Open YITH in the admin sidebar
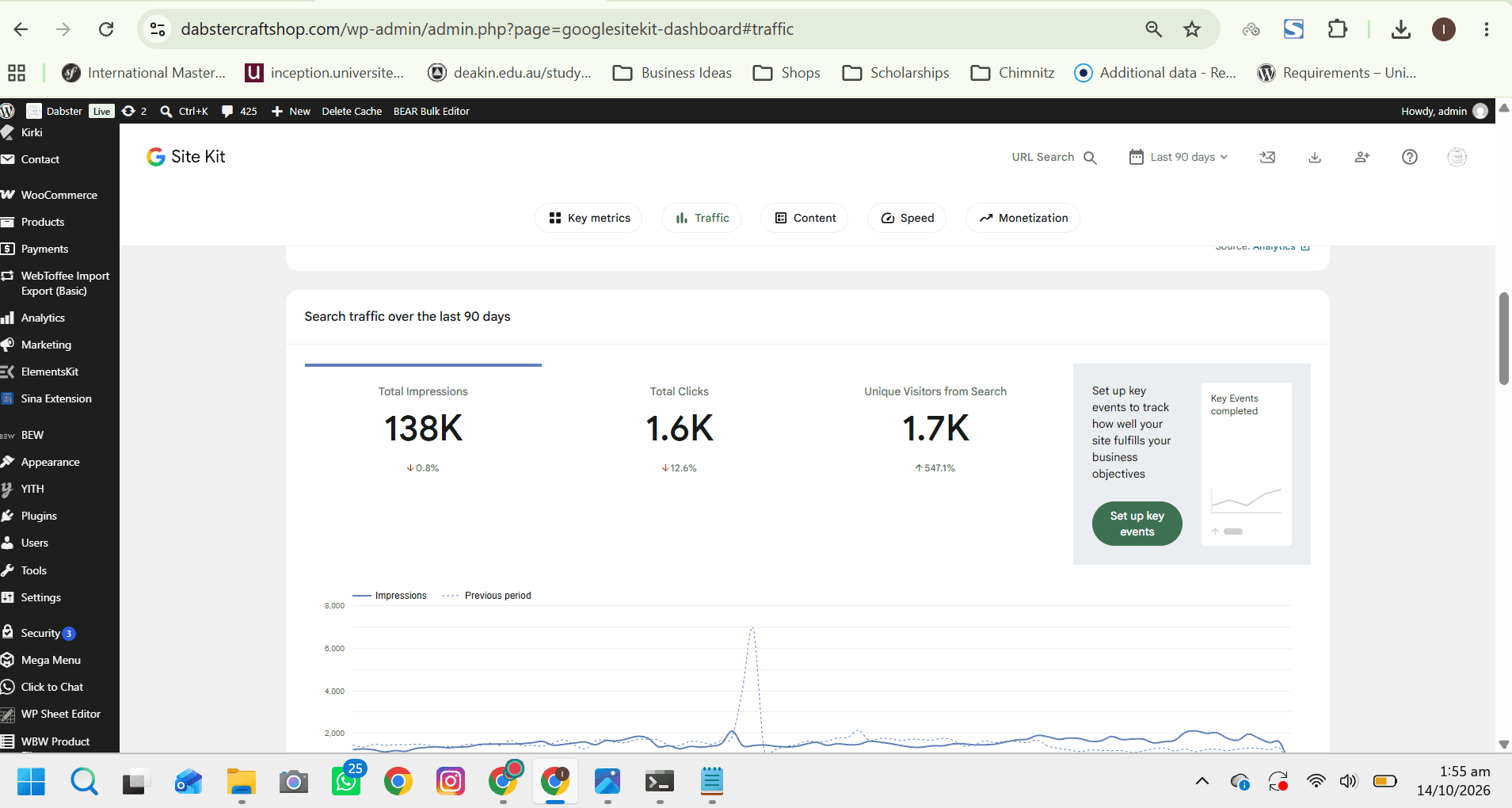 [59, 489]
